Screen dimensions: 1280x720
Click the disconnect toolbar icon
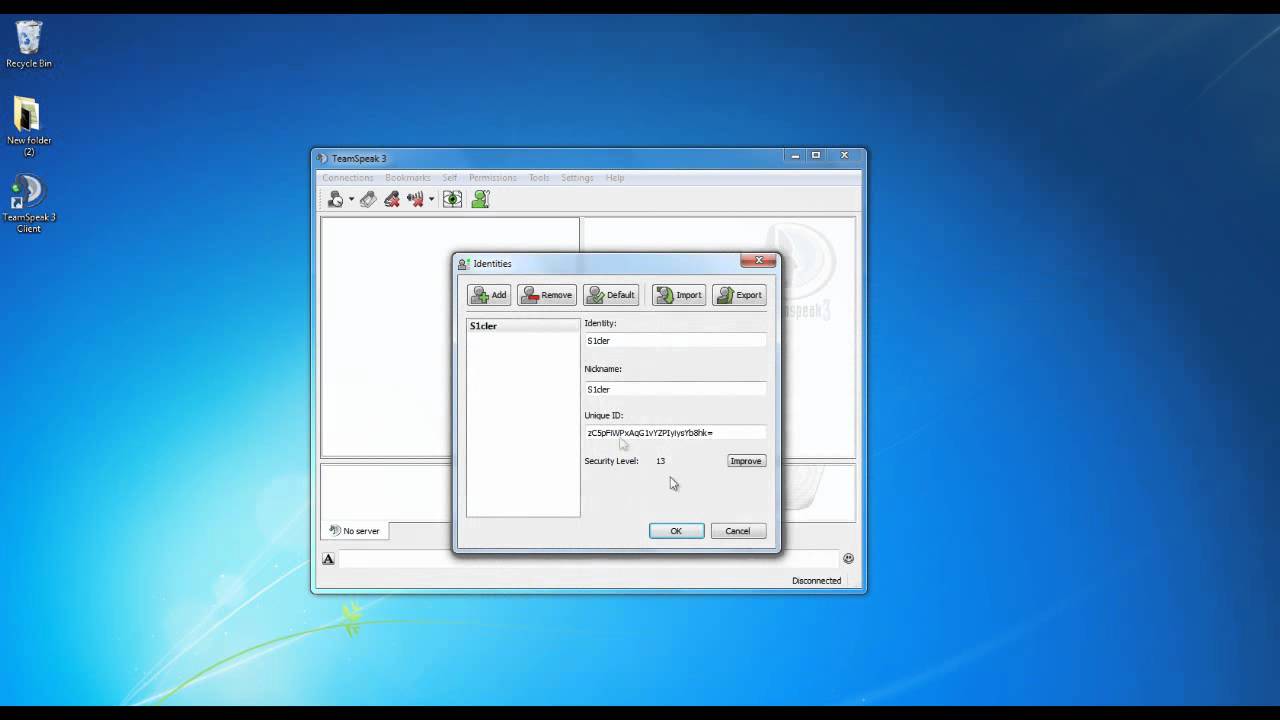point(369,199)
